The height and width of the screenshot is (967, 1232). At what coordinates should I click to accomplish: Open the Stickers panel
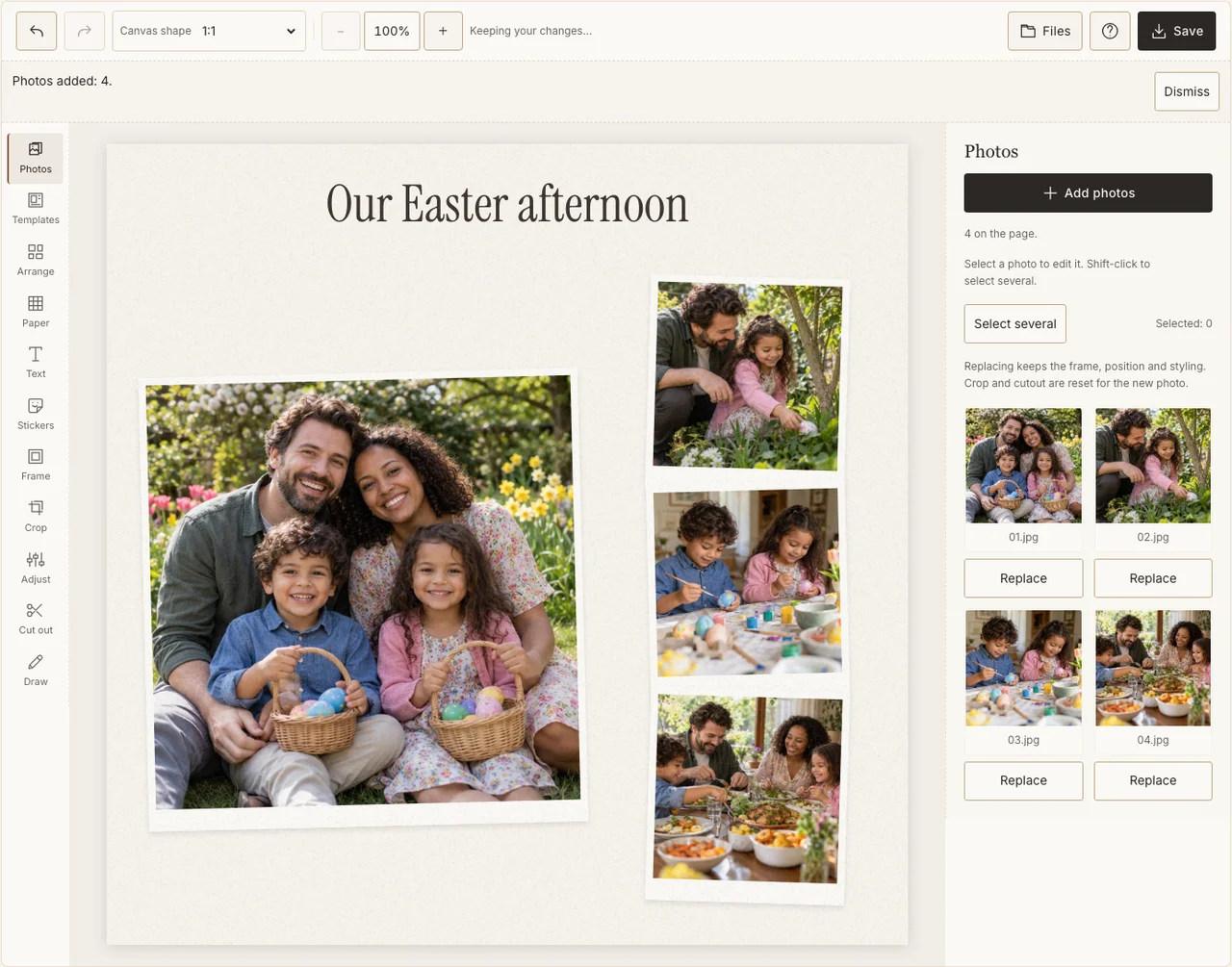click(36, 415)
